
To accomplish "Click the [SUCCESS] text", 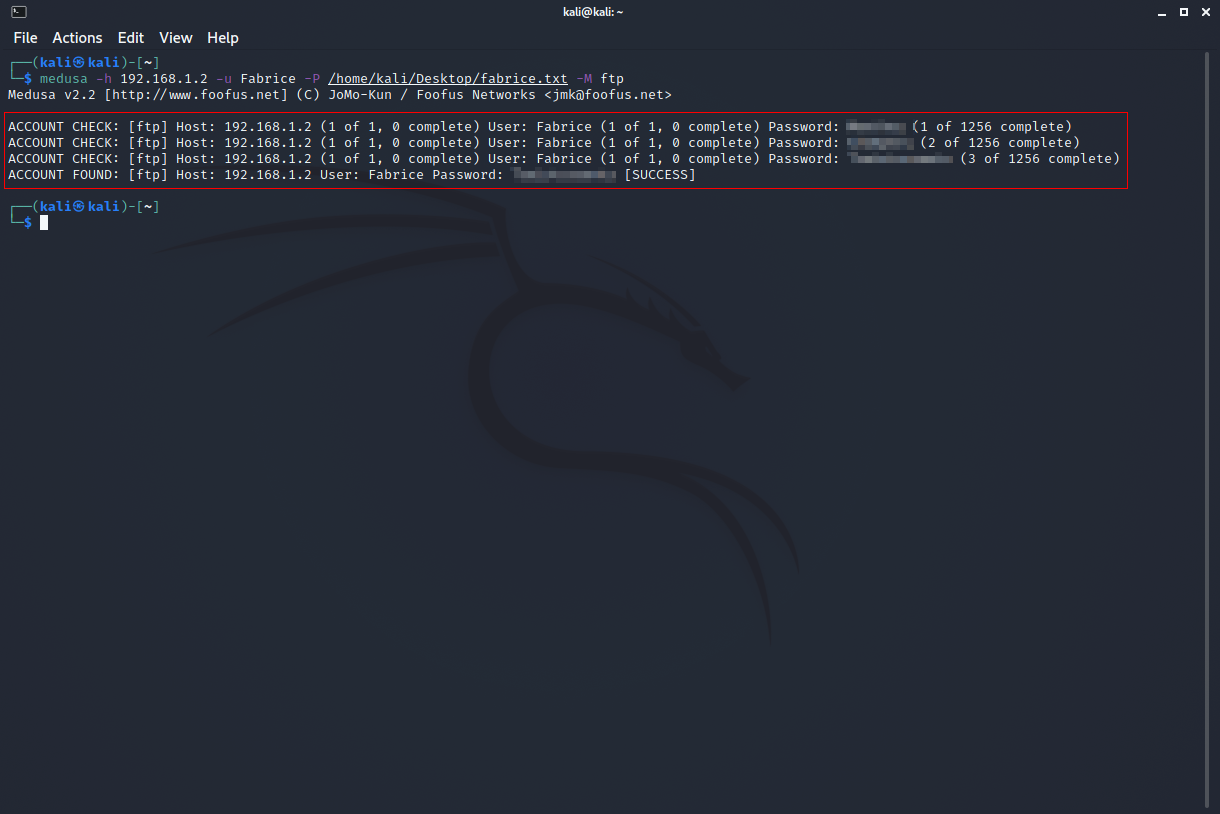I will pyautogui.click(x=660, y=174).
